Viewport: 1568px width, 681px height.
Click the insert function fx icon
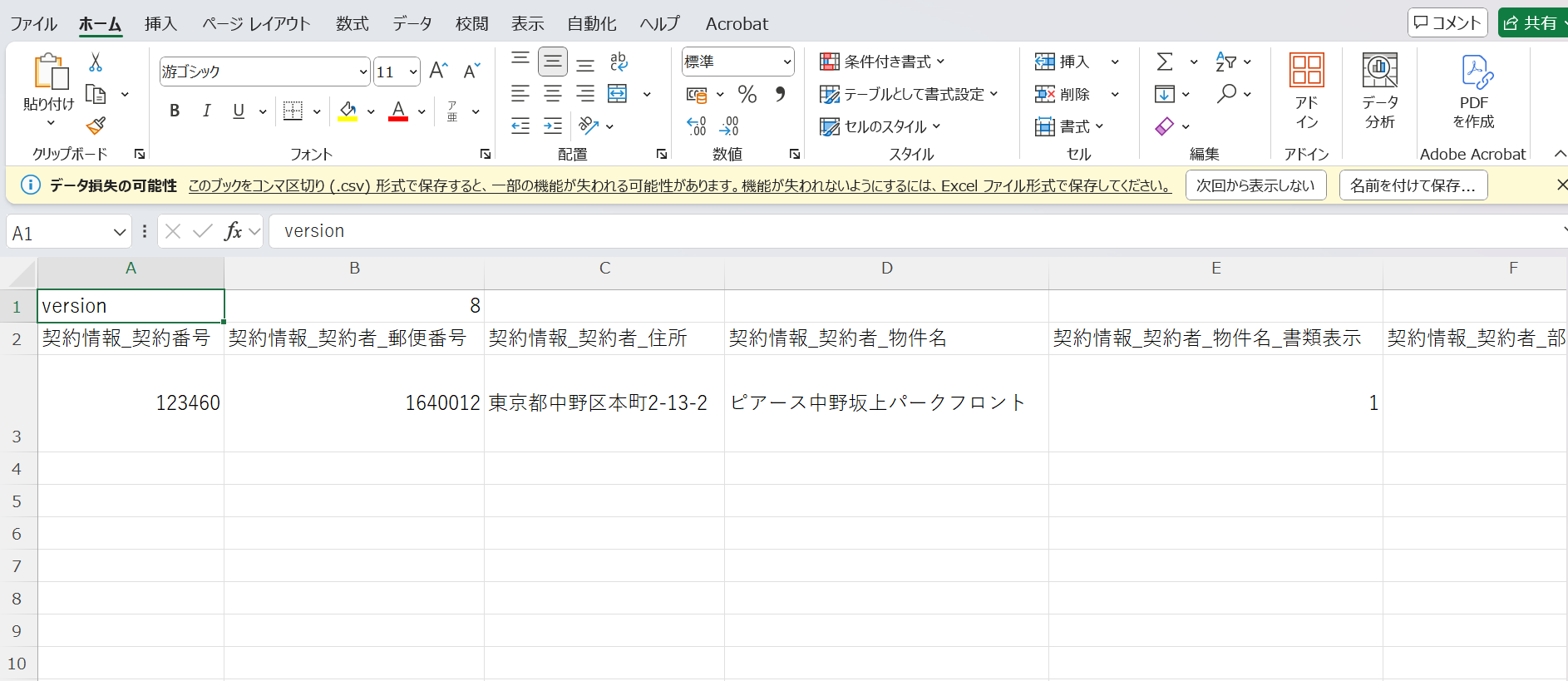pos(234,231)
